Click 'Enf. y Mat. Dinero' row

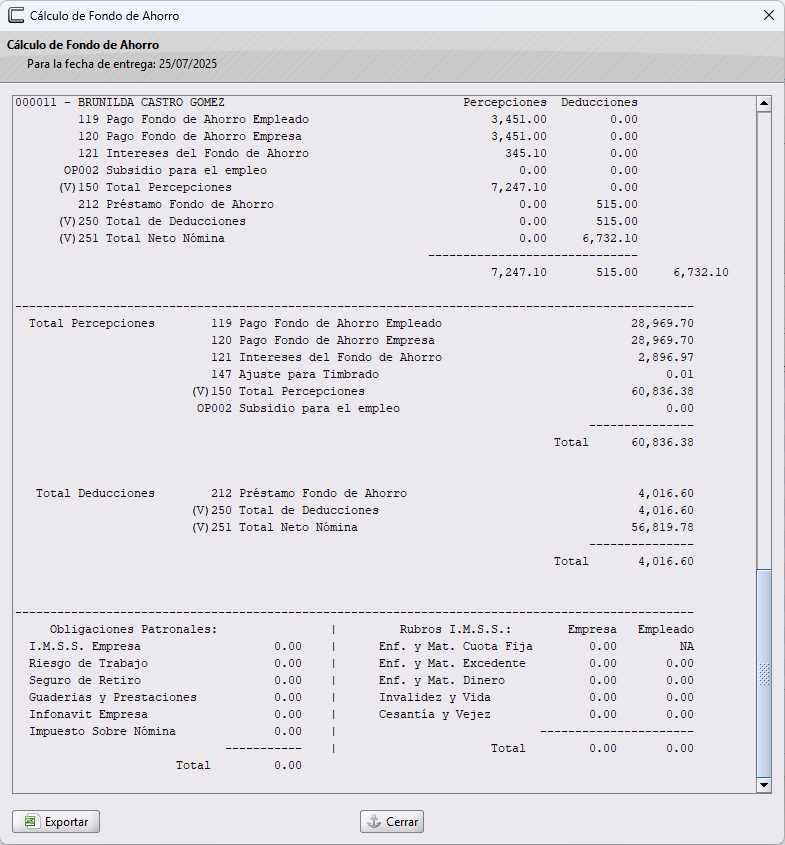537,680
